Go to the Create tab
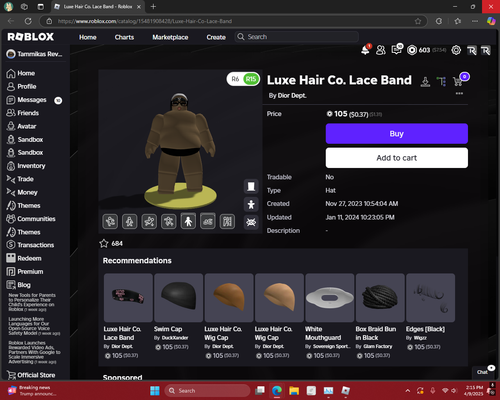Image resolution: width=500 pixels, height=400 pixels. pos(216,37)
